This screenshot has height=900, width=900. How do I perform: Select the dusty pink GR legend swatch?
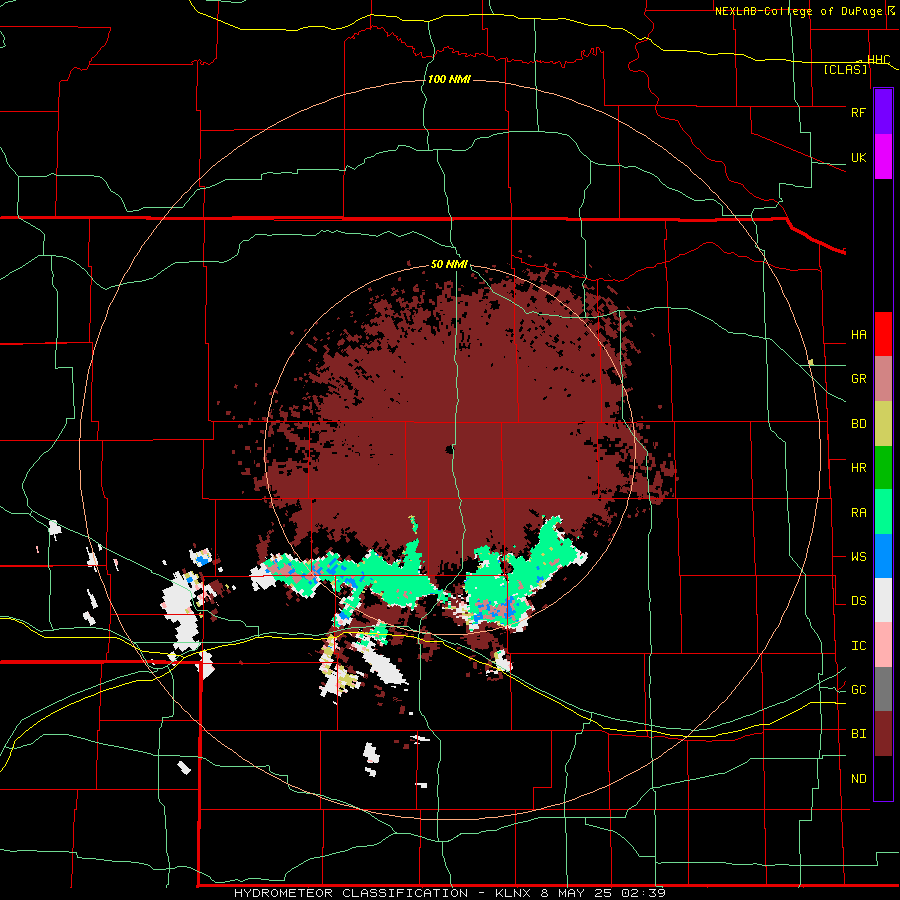point(883,379)
